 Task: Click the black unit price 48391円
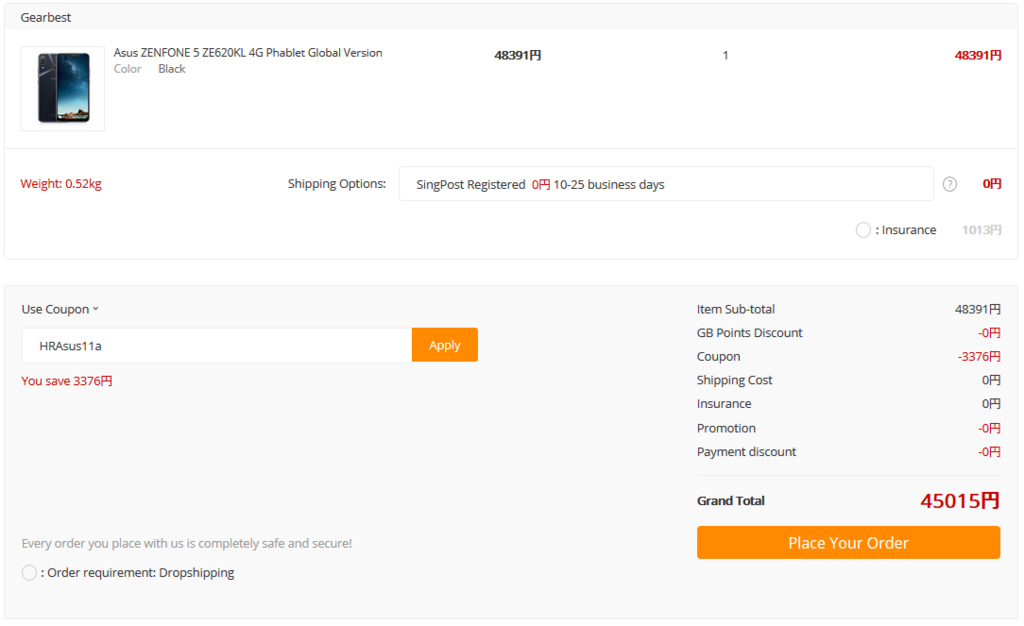click(x=517, y=55)
